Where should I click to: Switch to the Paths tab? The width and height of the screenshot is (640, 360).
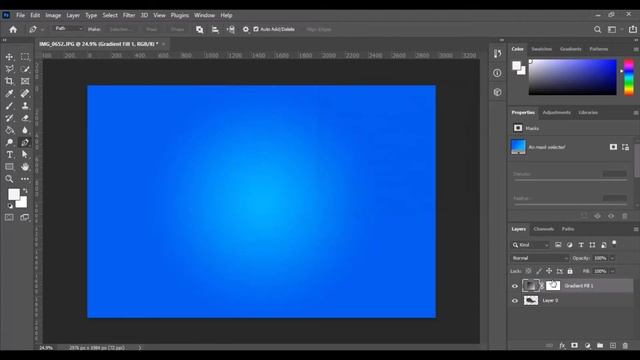[568, 229]
